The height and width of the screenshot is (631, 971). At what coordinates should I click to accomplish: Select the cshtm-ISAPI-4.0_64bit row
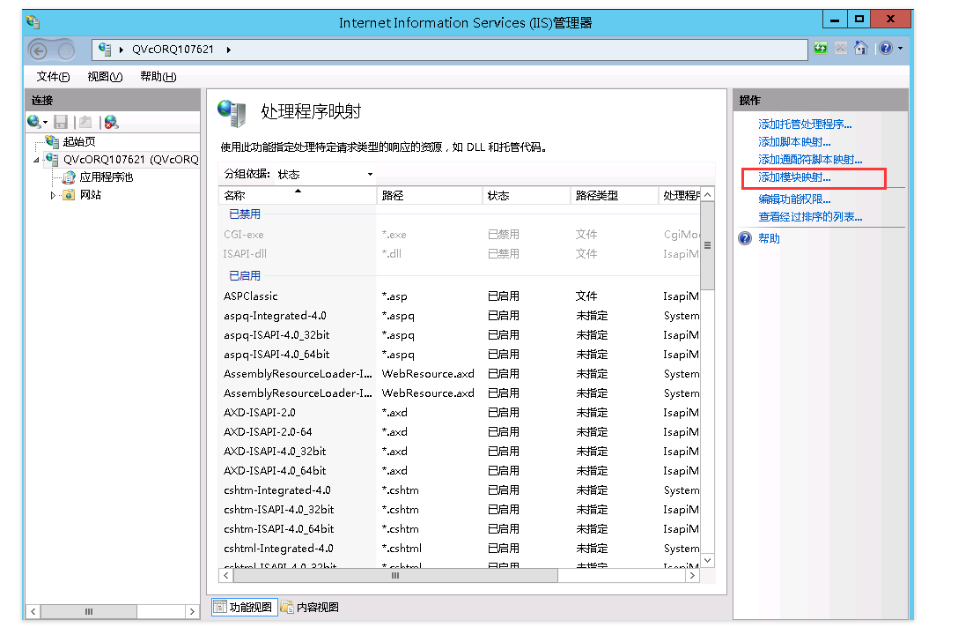click(x=459, y=529)
